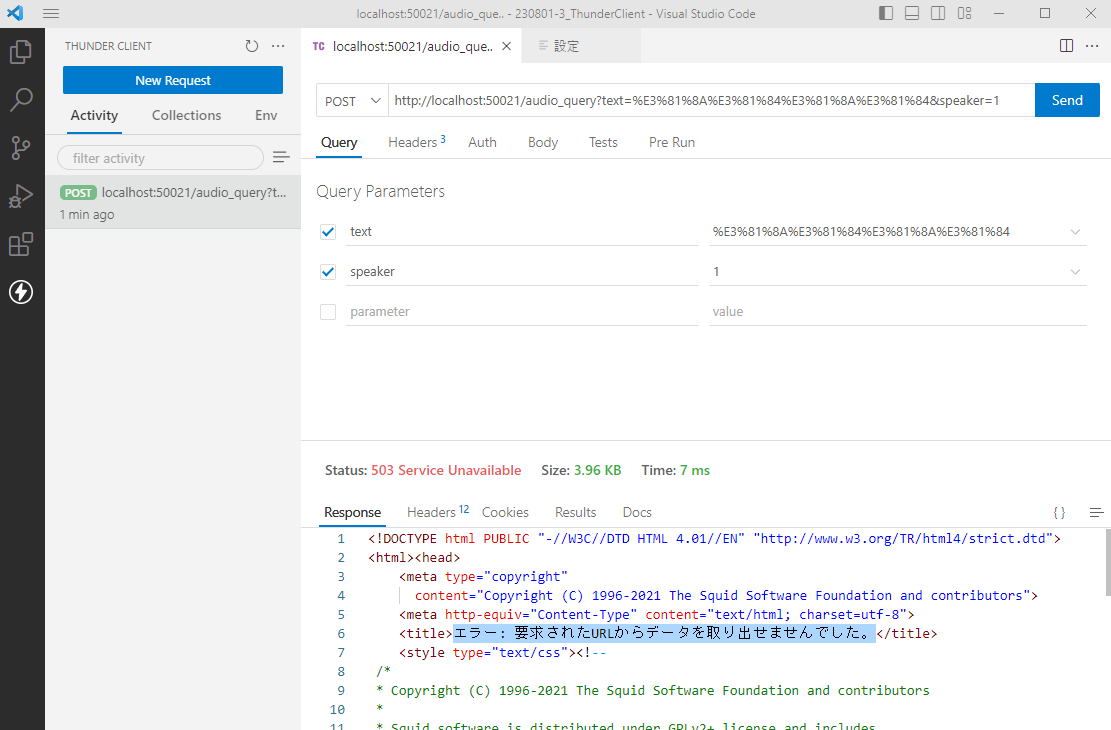Click the filter activity input

(x=160, y=158)
